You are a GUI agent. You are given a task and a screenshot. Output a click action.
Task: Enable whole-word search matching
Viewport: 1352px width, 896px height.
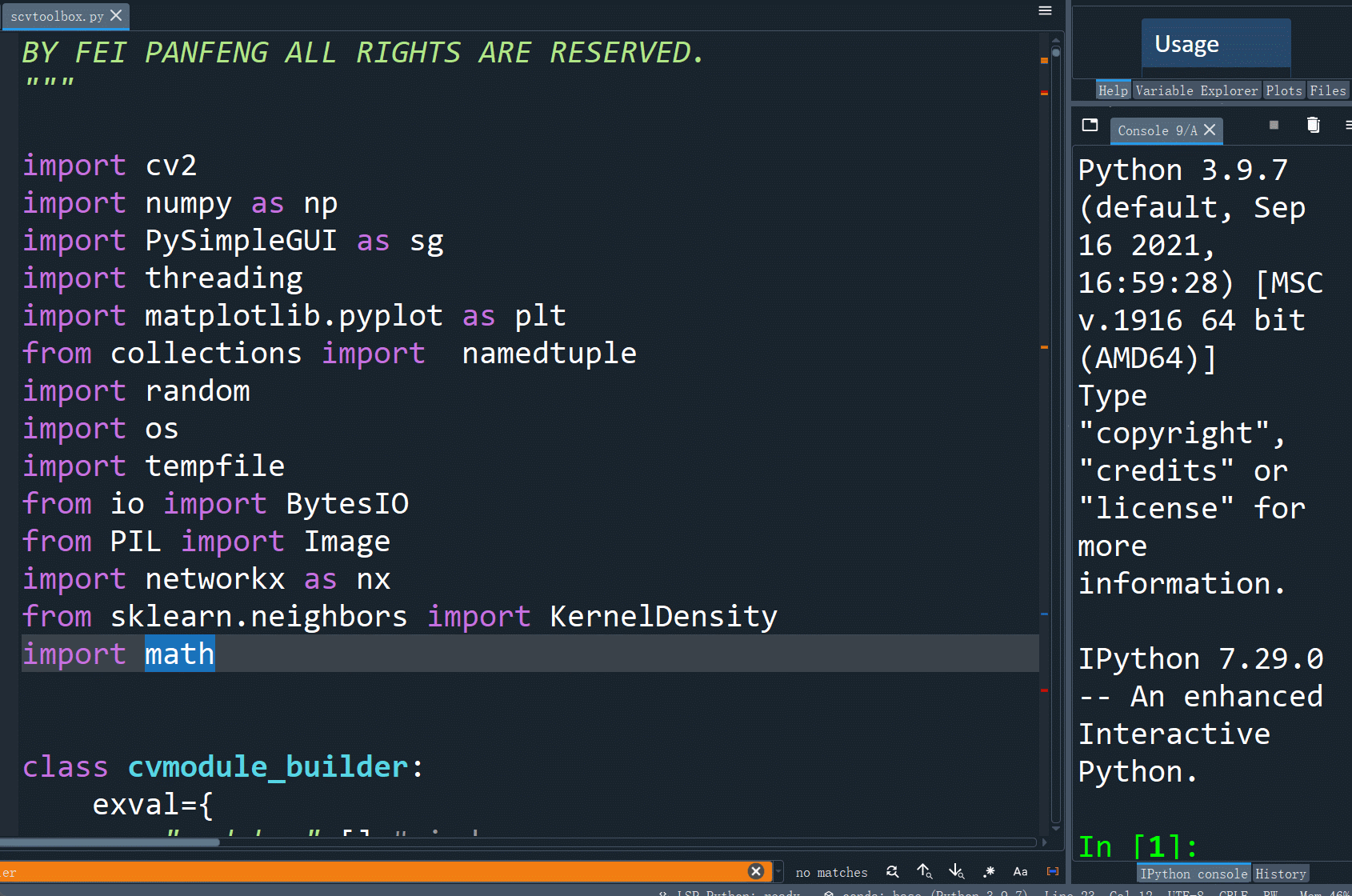coord(1052,871)
